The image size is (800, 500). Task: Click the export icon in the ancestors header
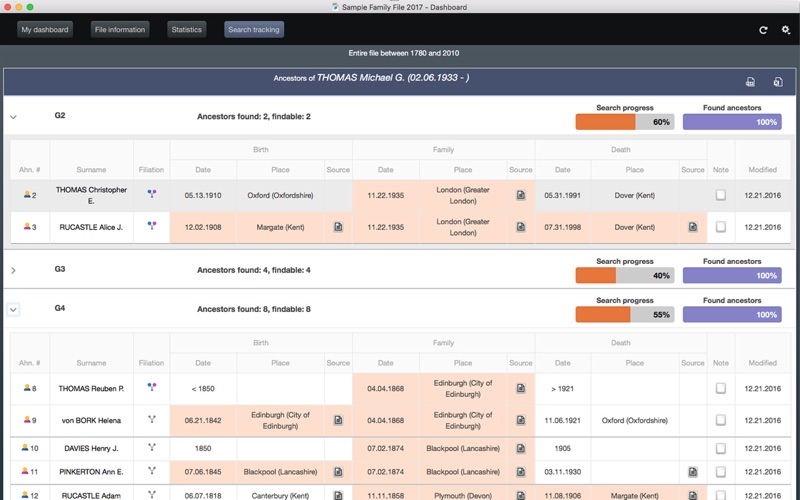778,82
